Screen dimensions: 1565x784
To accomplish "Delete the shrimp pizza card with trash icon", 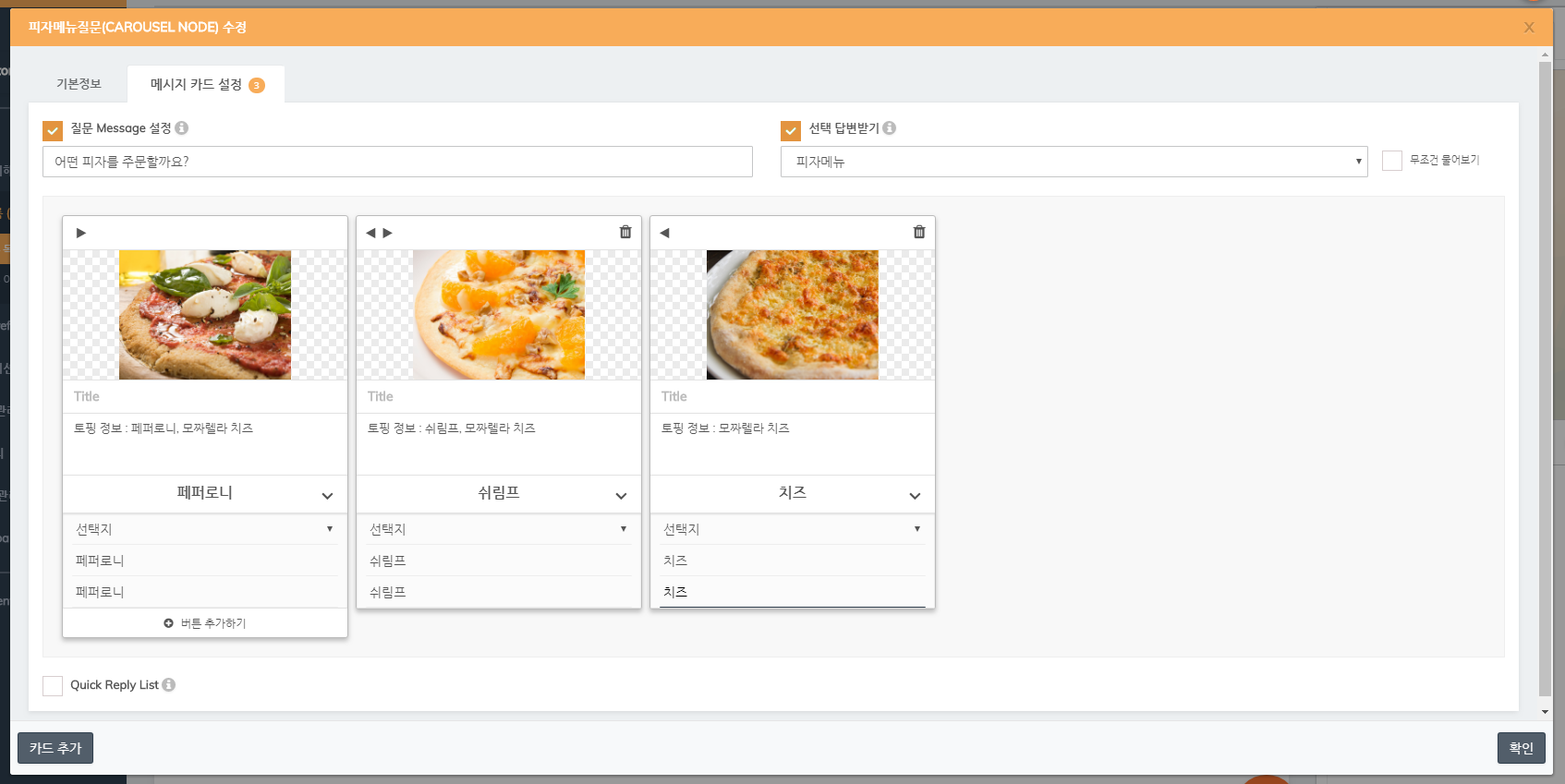I will tap(625, 232).
